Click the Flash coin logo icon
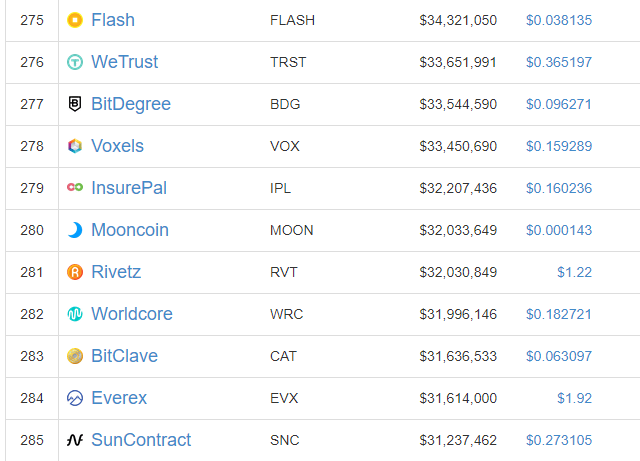The image size is (640, 461). tap(75, 20)
